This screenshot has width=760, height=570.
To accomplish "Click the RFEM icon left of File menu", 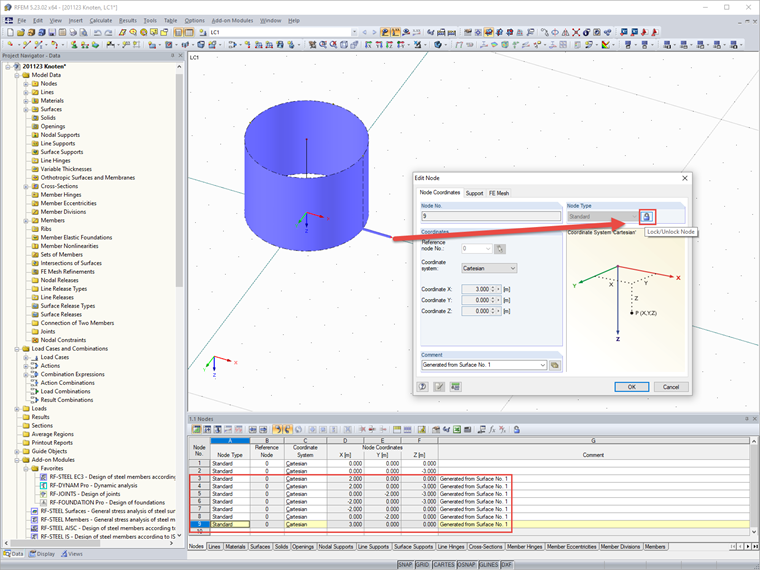I will point(9,20).
